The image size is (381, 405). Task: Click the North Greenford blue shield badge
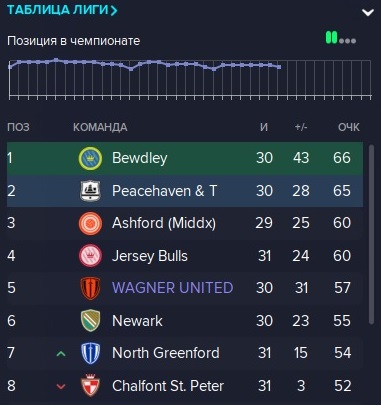pyautogui.click(x=90, y=353)
